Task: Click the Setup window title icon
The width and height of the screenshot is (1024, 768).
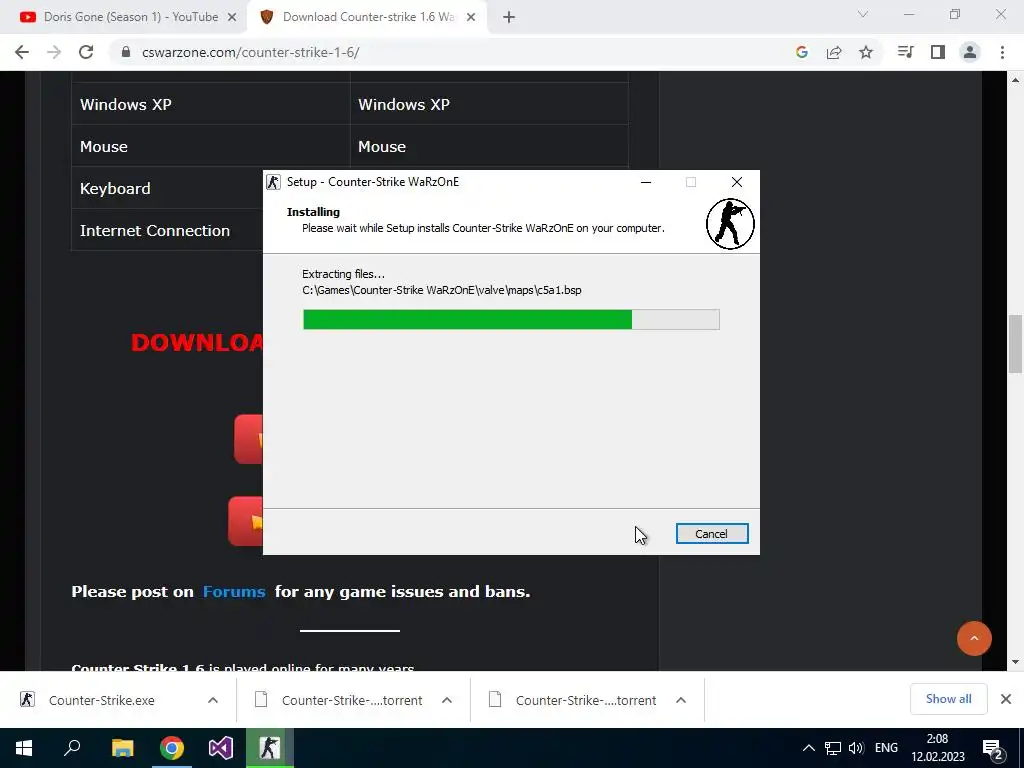Action: tap(274, 182)
